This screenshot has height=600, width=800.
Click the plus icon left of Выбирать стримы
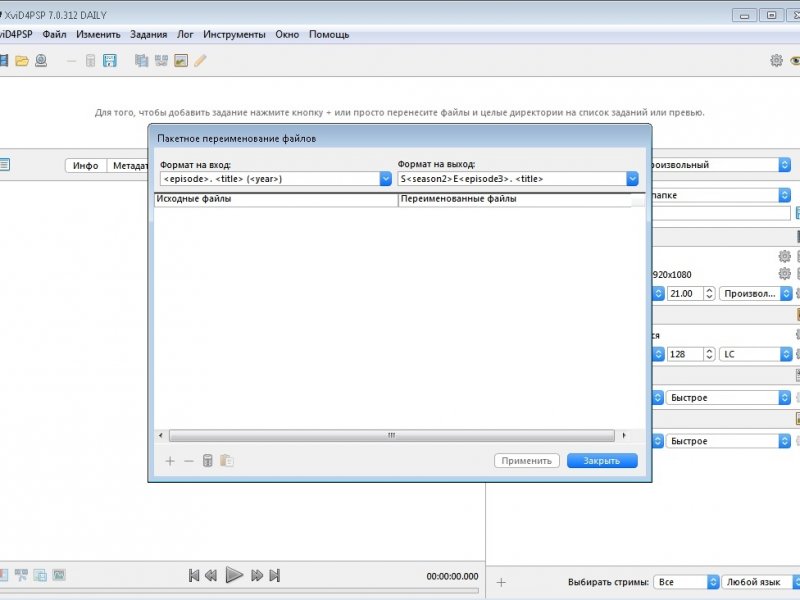point(501,582)
